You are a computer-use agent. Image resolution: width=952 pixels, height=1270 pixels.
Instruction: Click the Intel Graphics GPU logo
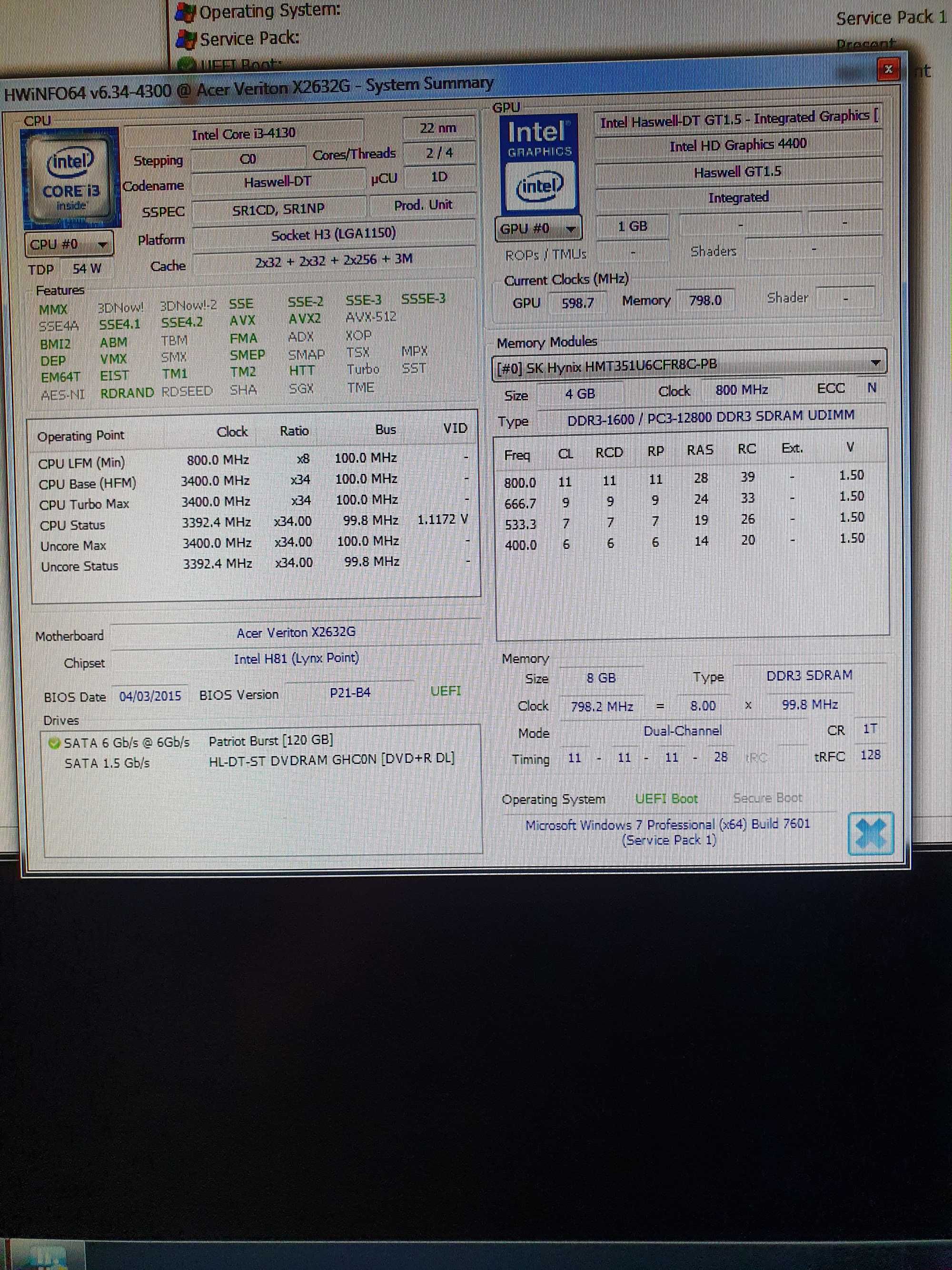[539, 165]
